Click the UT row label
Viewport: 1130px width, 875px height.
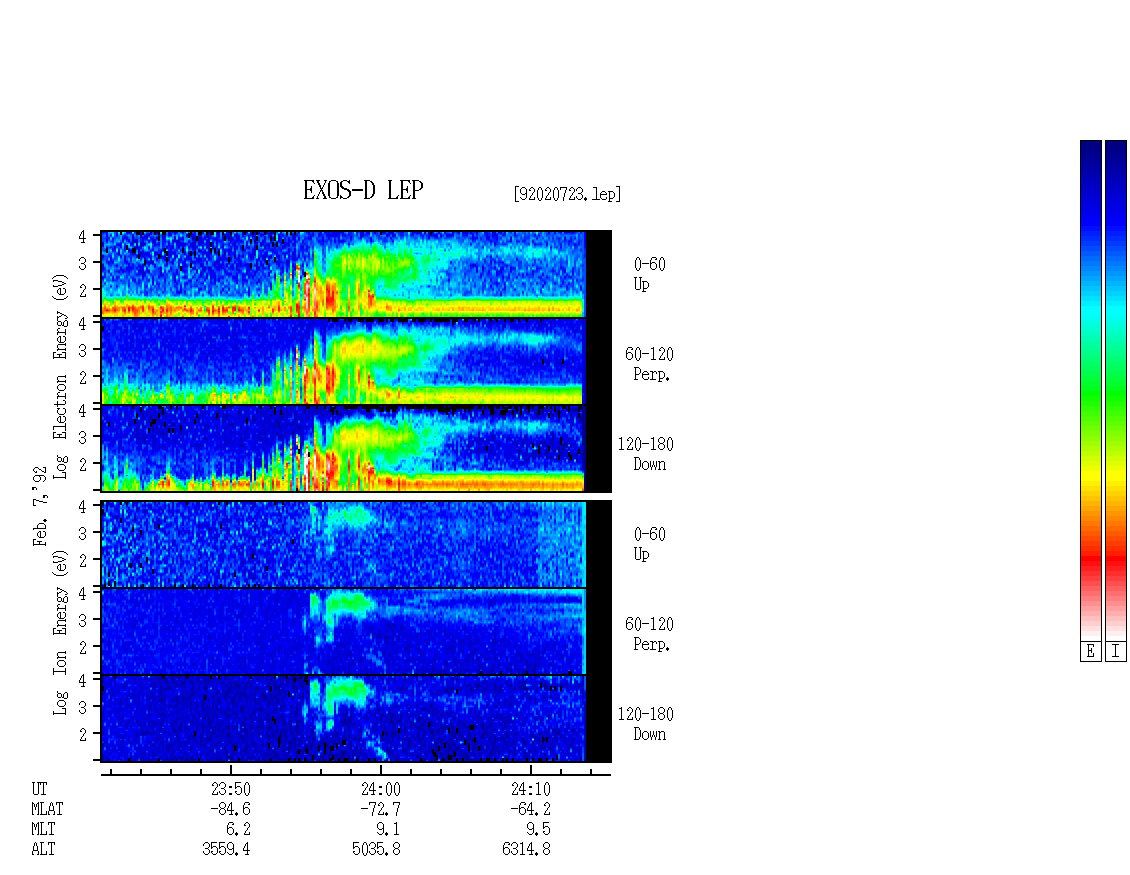39,789
